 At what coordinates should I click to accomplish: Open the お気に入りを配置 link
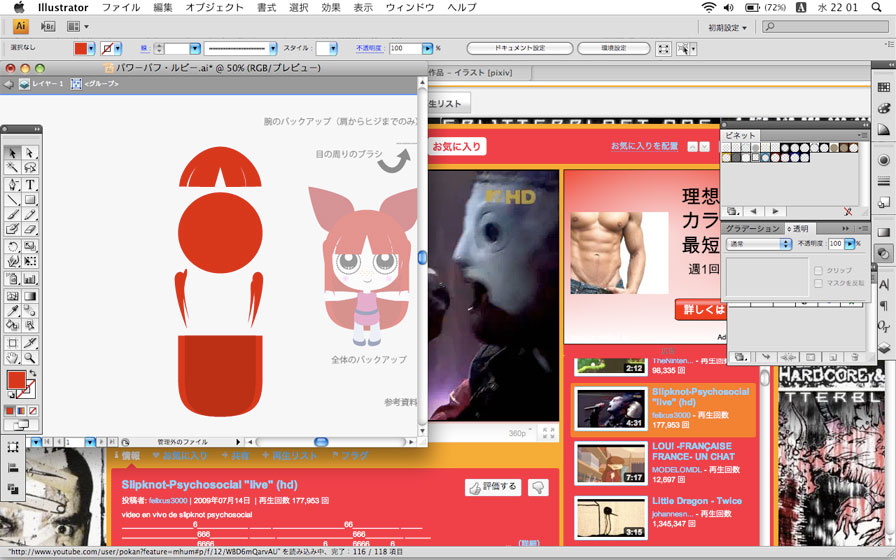[x=644, y=146]
